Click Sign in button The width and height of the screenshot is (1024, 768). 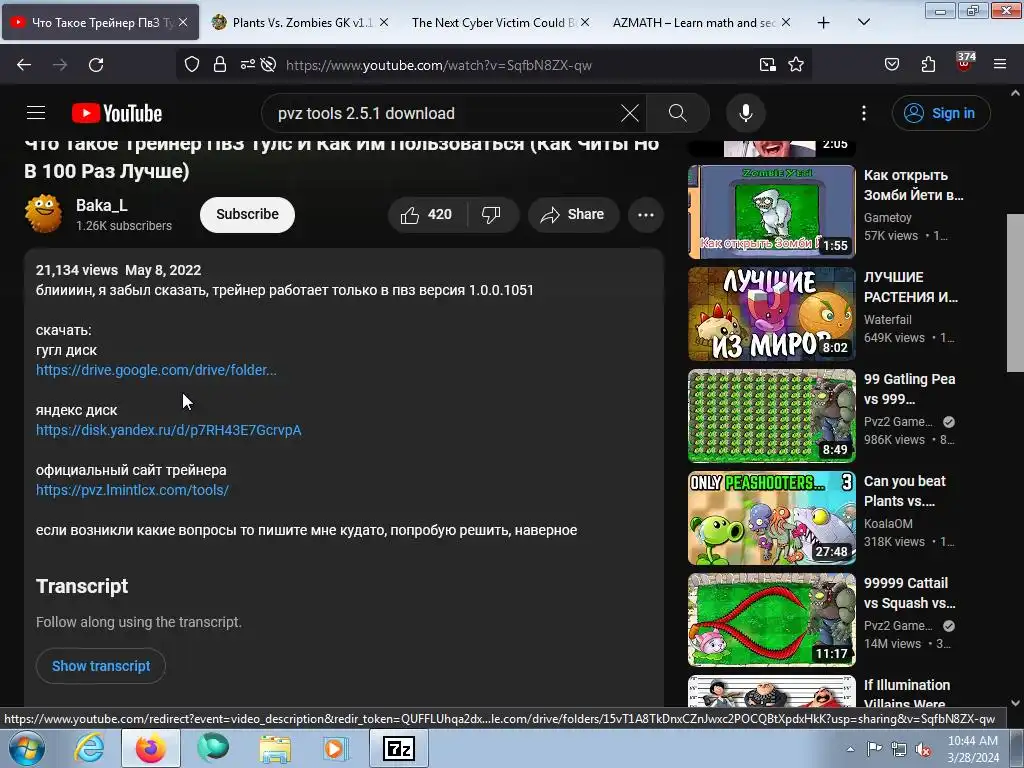(x=941, y=113)
